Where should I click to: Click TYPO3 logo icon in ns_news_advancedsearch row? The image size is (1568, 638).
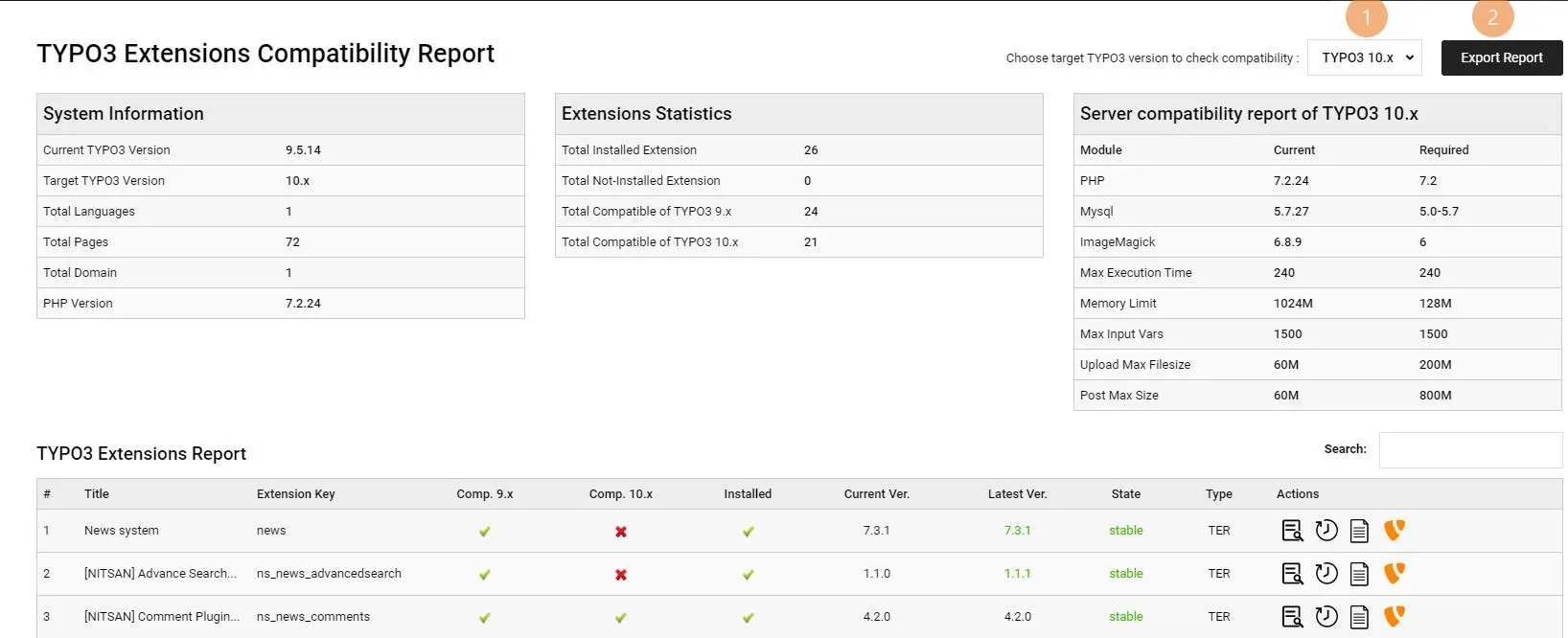1395,573
